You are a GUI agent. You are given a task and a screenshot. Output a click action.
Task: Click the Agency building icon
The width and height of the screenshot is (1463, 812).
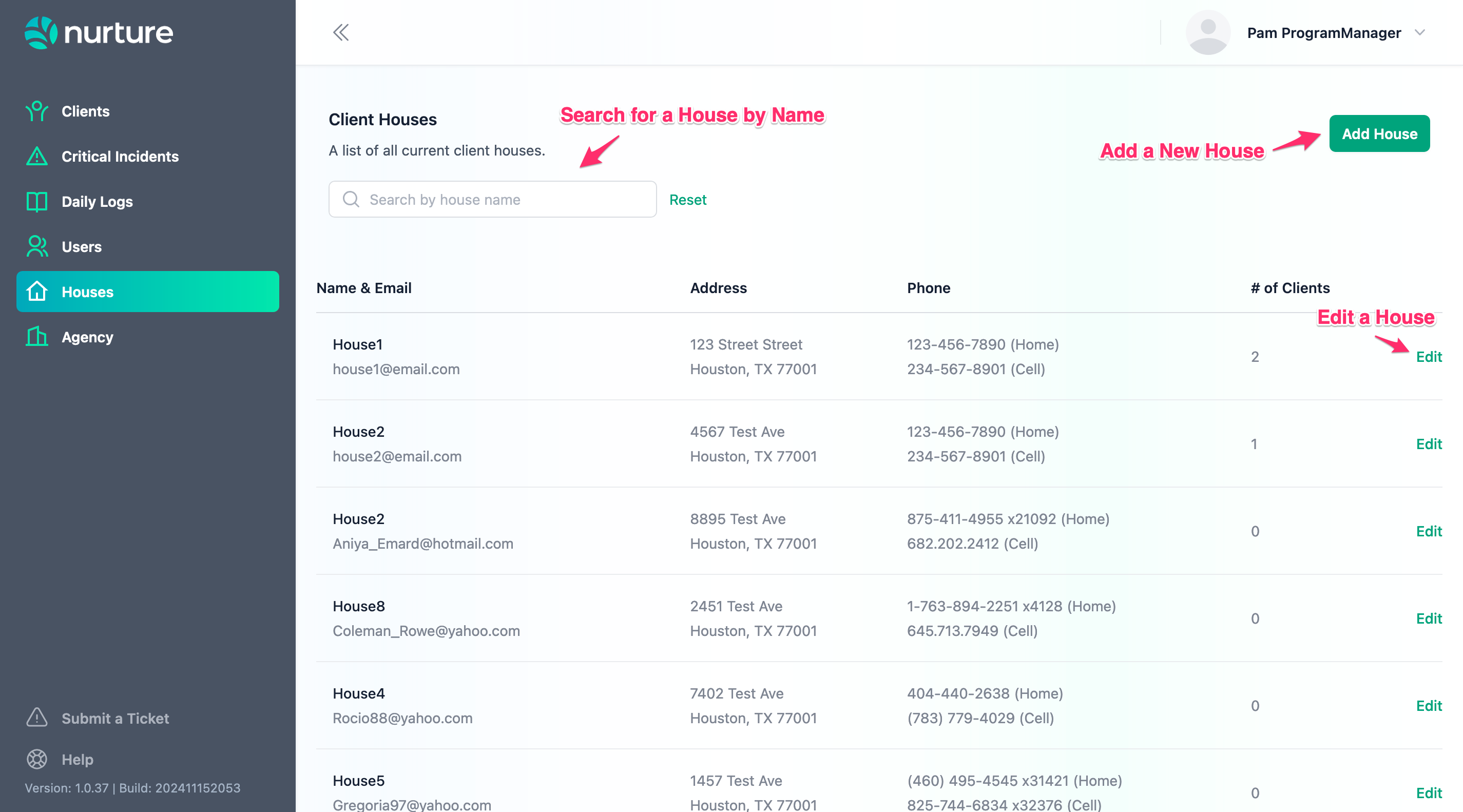(x=37, y=337)
